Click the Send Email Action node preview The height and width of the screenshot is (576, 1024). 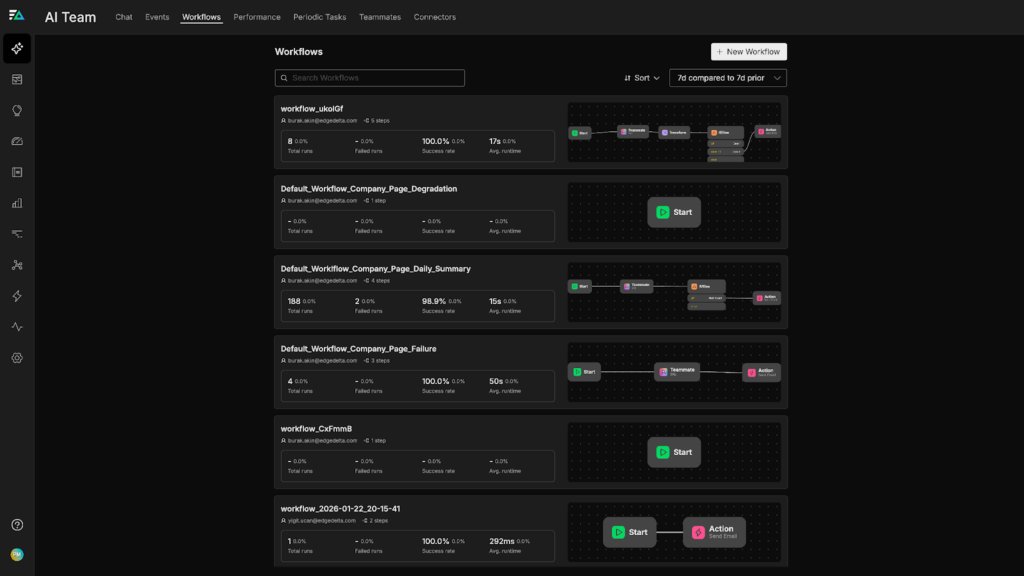pyautogui.click(x=714, y=532)
